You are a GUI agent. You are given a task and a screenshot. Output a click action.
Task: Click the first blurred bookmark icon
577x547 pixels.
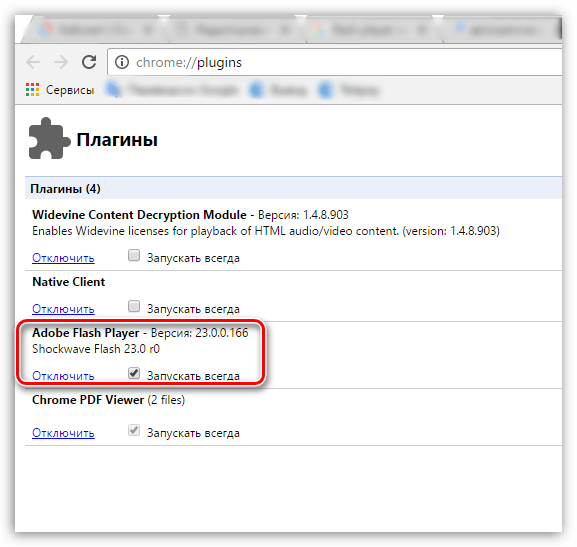pos(114,89)
